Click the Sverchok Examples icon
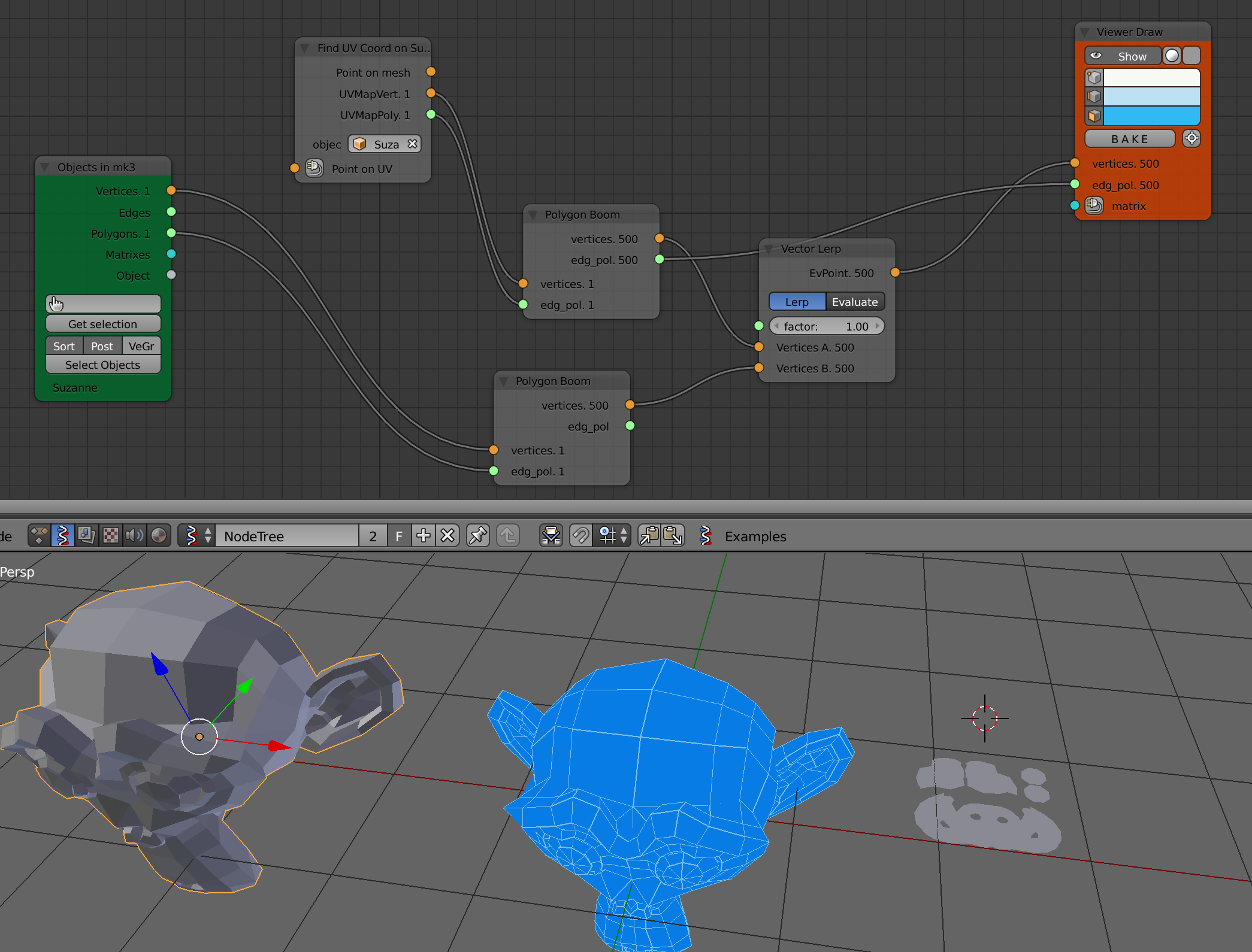This screenshot has height=952, width=1252. (706, 535)
